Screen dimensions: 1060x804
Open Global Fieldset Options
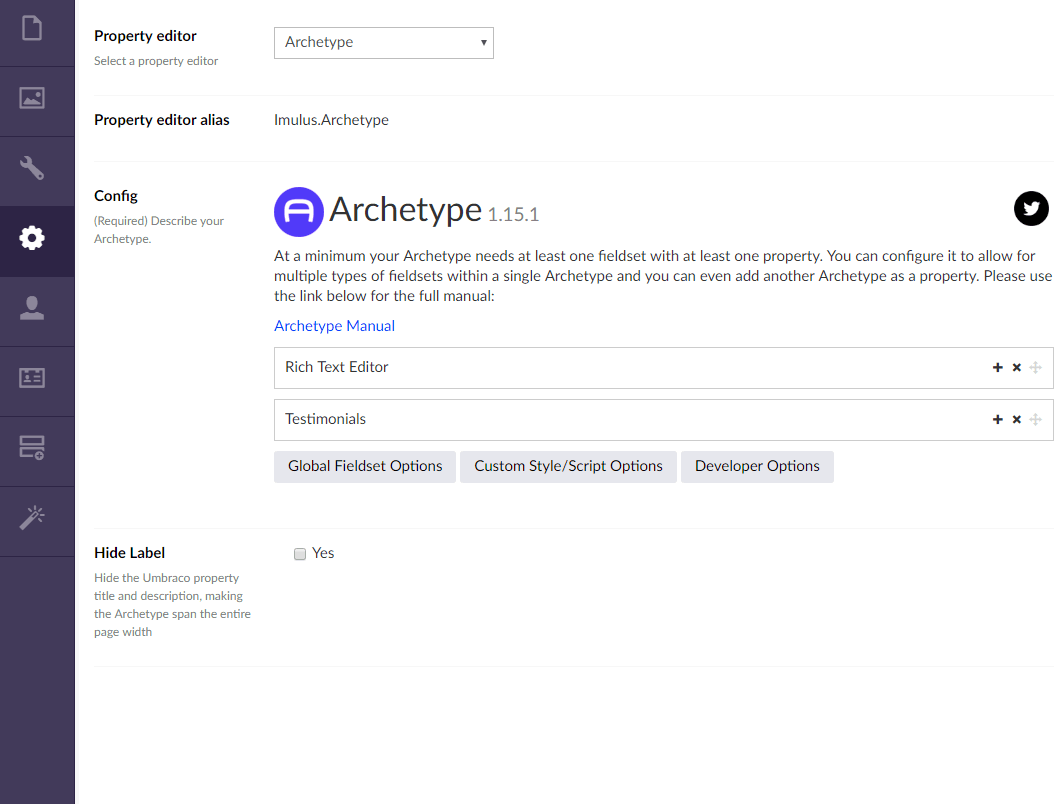click(x=365, y=467)
